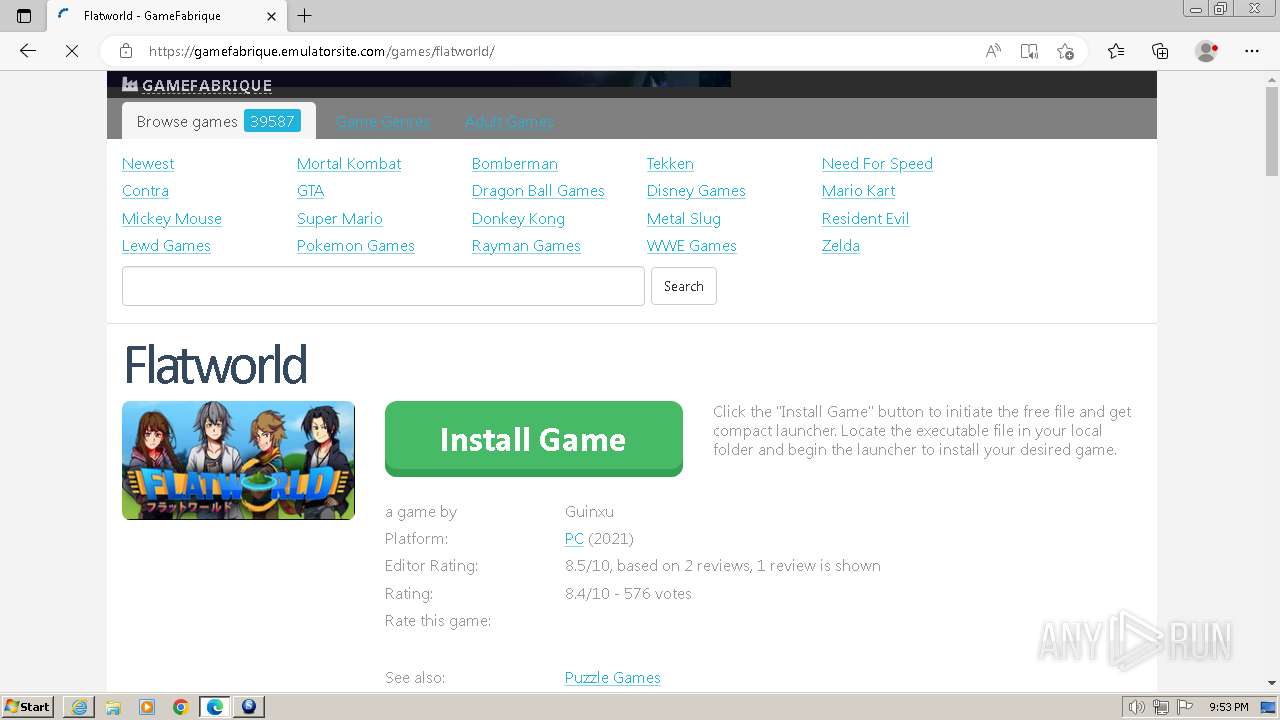Click the network tray icon
The width and height of the screenshot is (1280, 720).
(x=1161, y=707)
